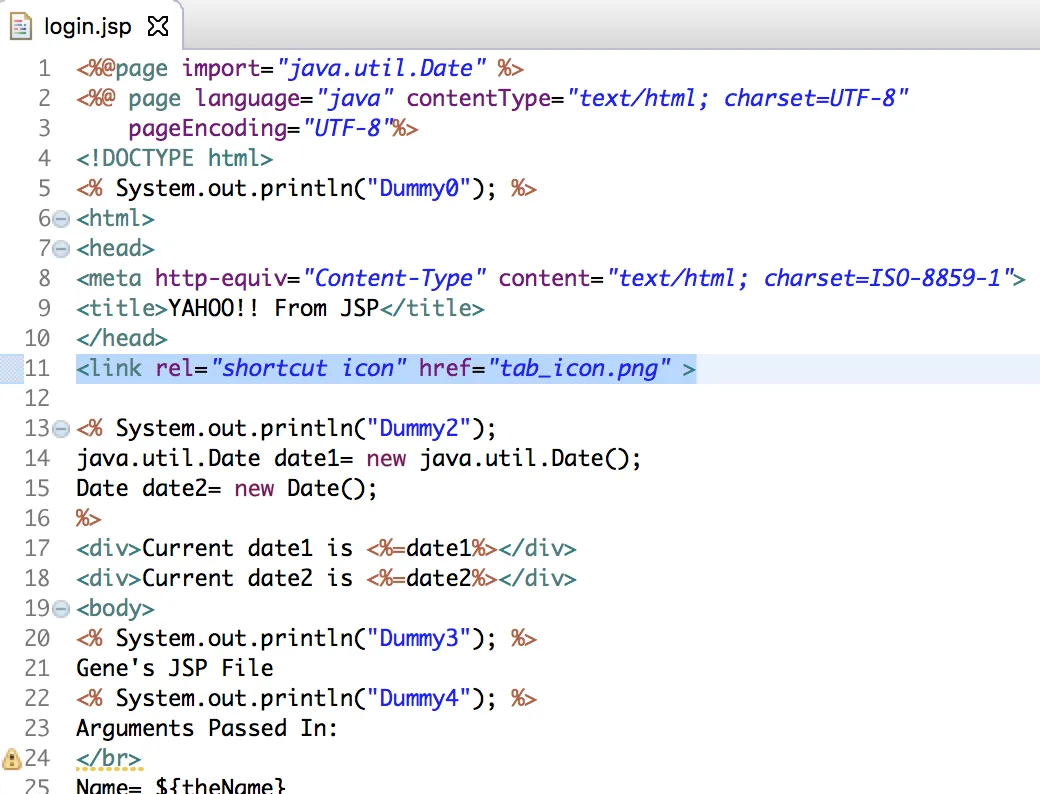Click the Gene's JSP File text
The height and width of the screenshot is (794, 1040).
point(174,668)
